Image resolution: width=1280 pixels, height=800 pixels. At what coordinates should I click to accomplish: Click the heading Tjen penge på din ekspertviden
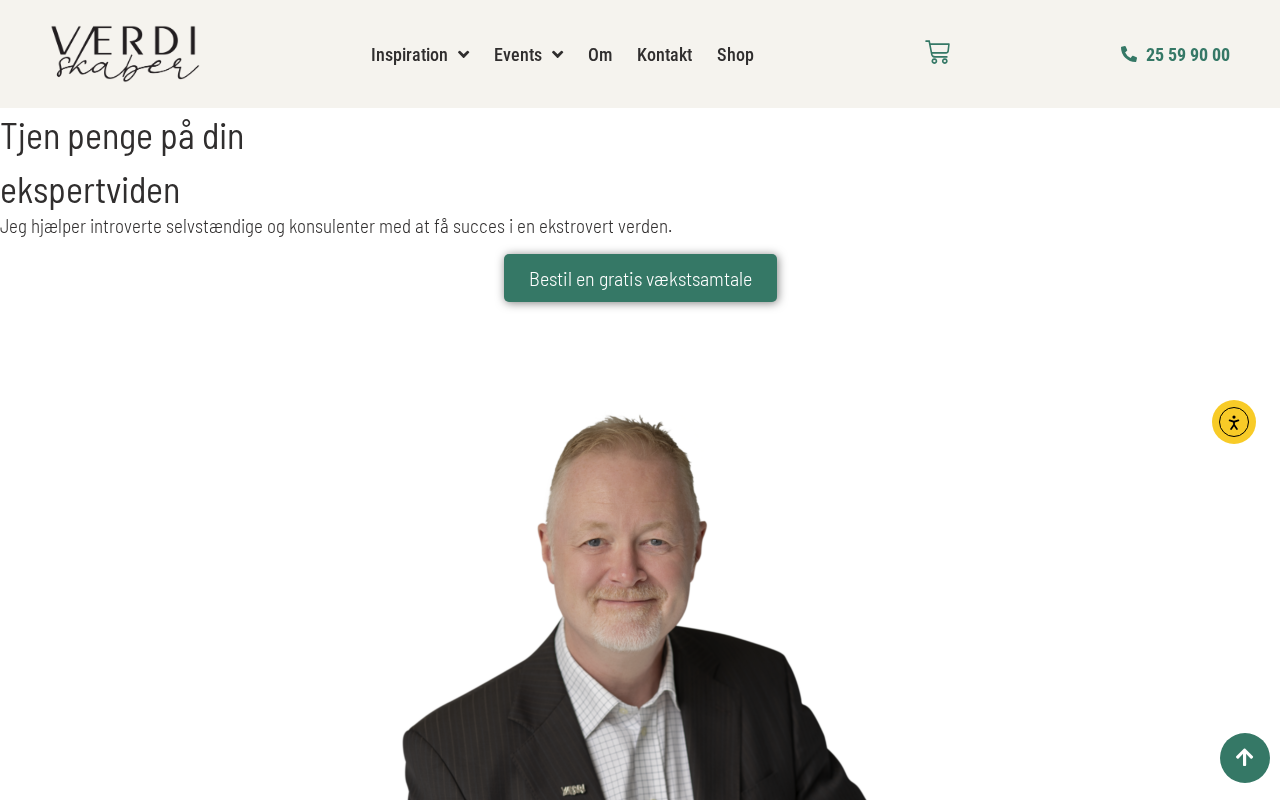pos(122,162)
